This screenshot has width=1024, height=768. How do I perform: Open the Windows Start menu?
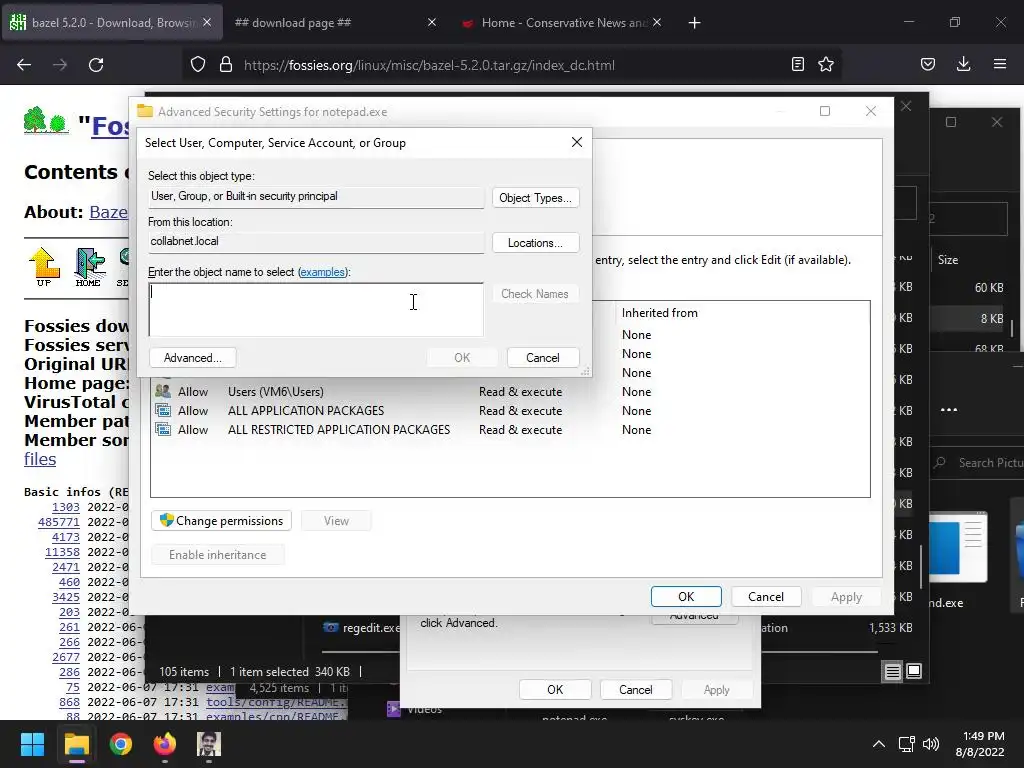point(32,744)
